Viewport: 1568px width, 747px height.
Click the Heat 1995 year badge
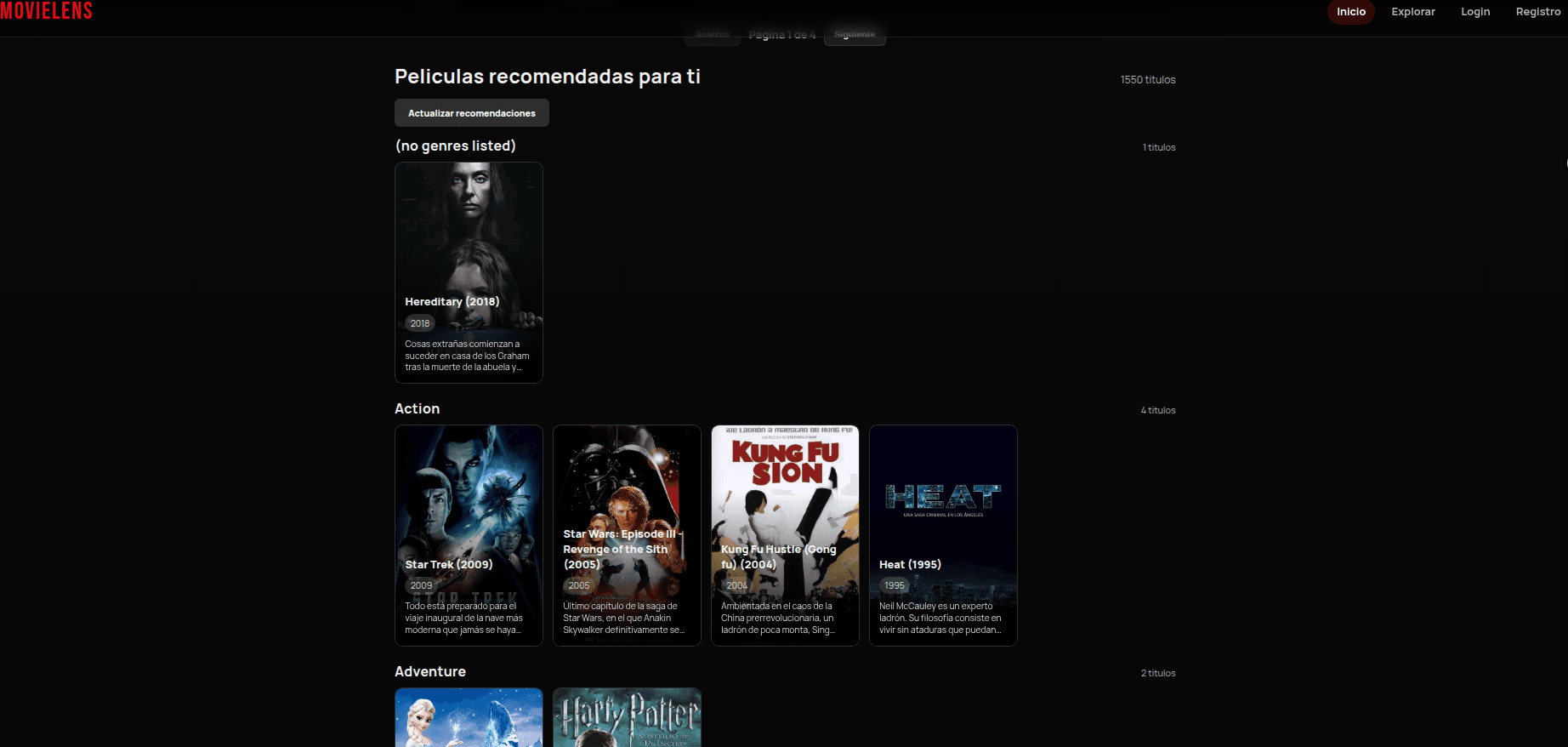coord(895,585)
